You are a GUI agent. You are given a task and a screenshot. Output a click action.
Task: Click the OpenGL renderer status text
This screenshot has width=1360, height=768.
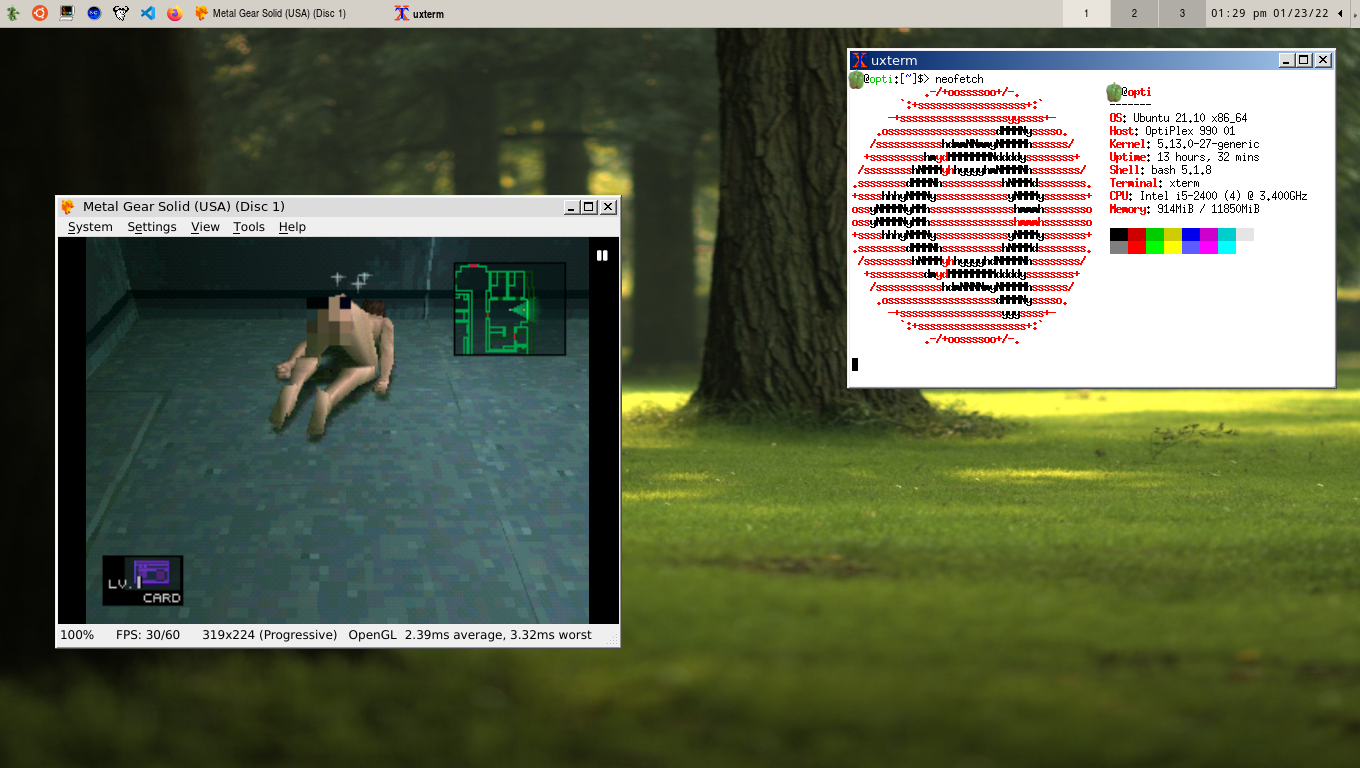[372, 635]
